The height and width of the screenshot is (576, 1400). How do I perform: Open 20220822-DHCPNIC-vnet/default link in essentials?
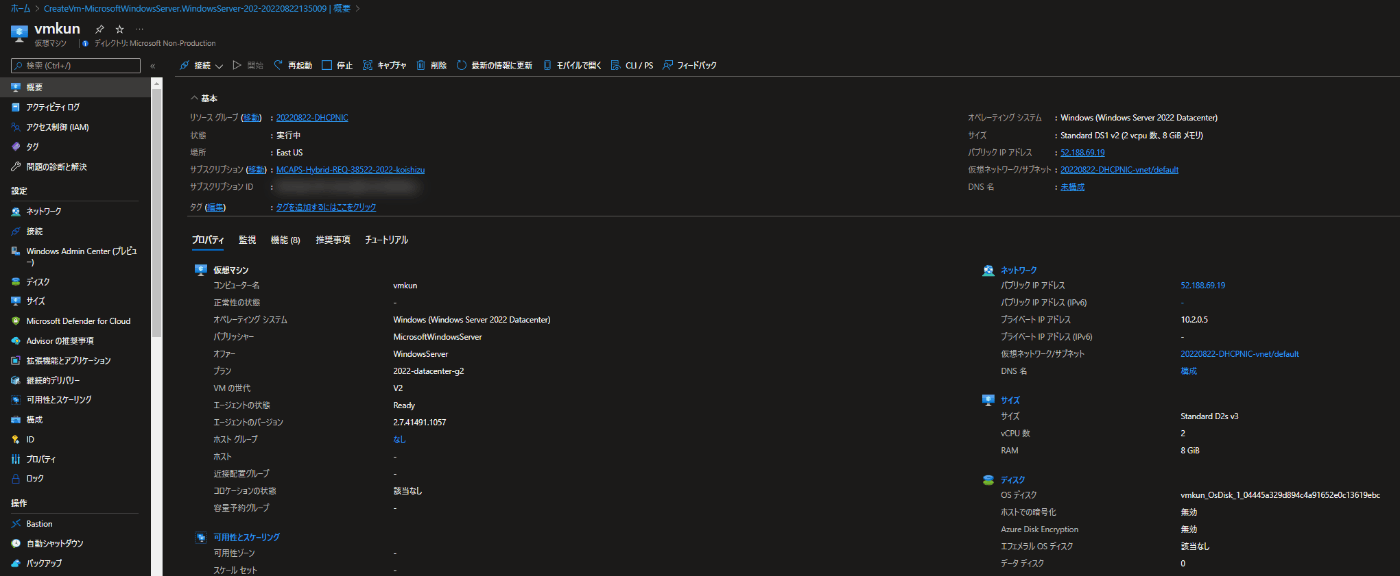(1119, 170)
